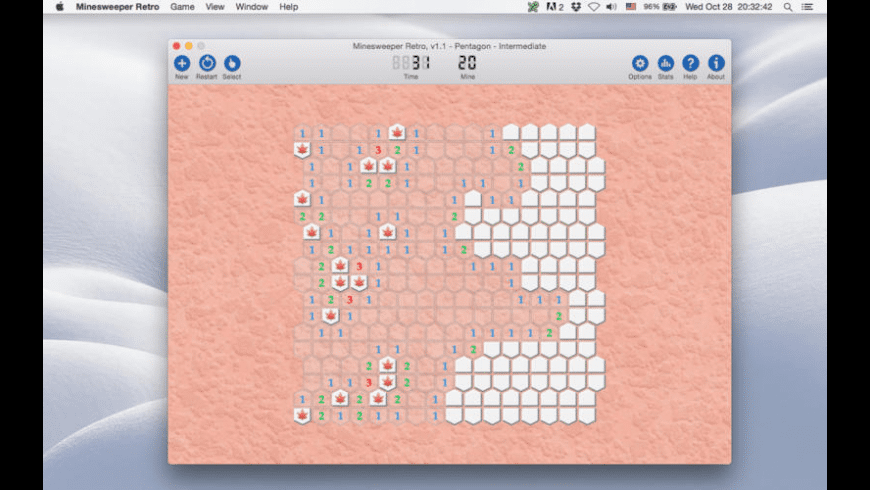Click the date and time Wed Oct 28

[x=729, y=7]
